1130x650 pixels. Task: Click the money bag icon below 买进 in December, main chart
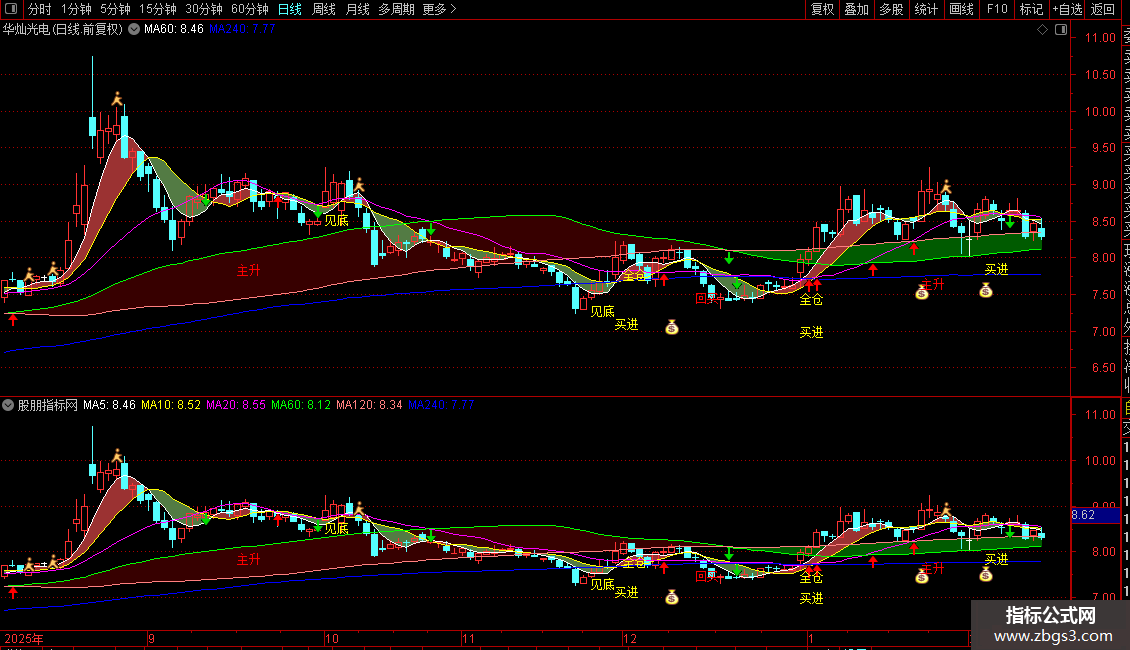[x=672, y=328]
